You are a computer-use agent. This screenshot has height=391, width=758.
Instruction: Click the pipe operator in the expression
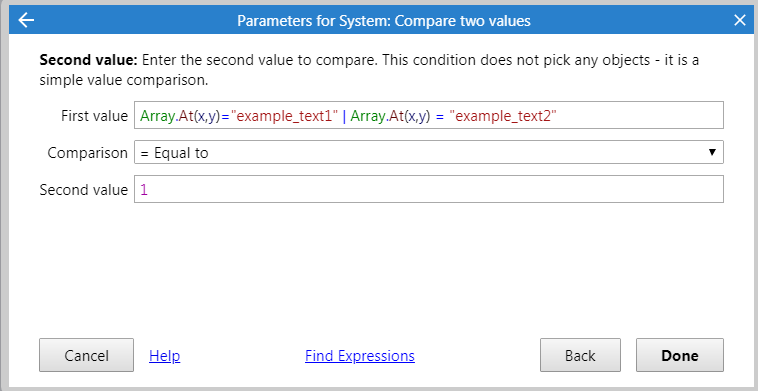click(x=344, y=116)
